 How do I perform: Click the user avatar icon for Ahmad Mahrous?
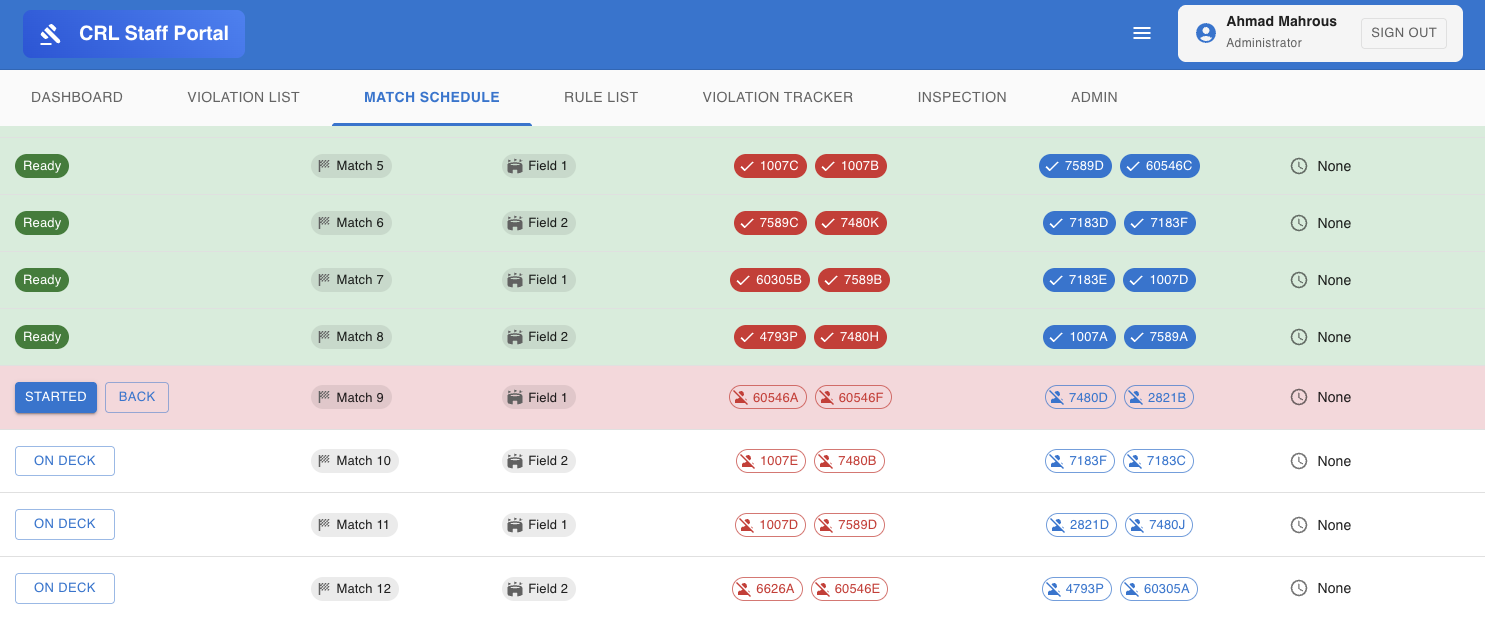pyautogui.click(x=1204, y=32)
